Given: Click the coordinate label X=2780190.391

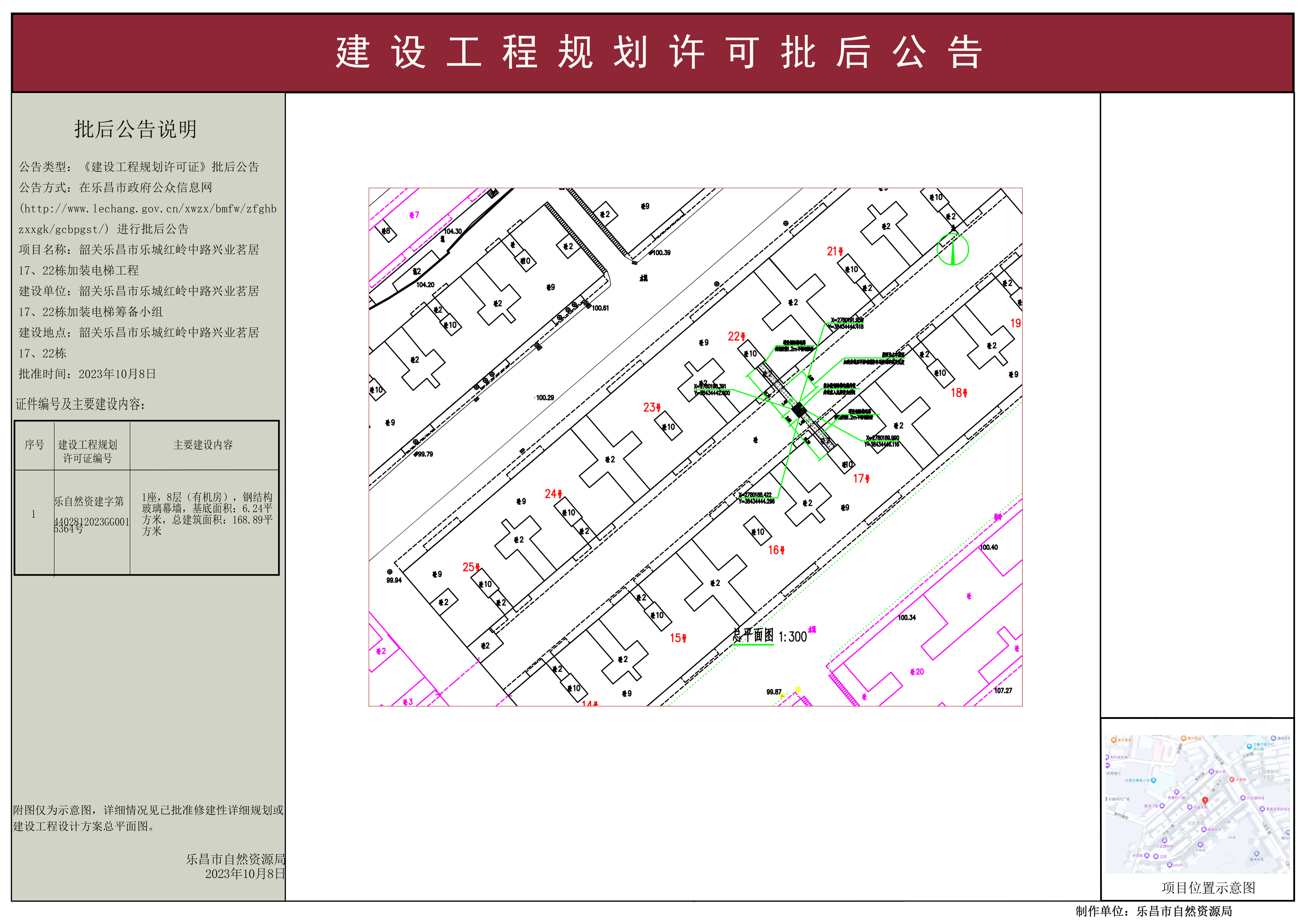Looking at the screenshot, I should pos(710,386).
